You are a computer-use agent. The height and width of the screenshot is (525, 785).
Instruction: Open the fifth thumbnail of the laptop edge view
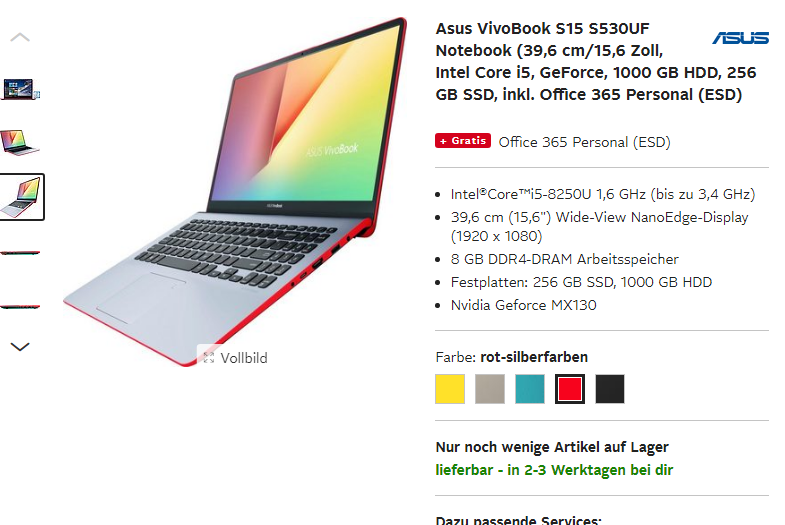pos(20,306)
